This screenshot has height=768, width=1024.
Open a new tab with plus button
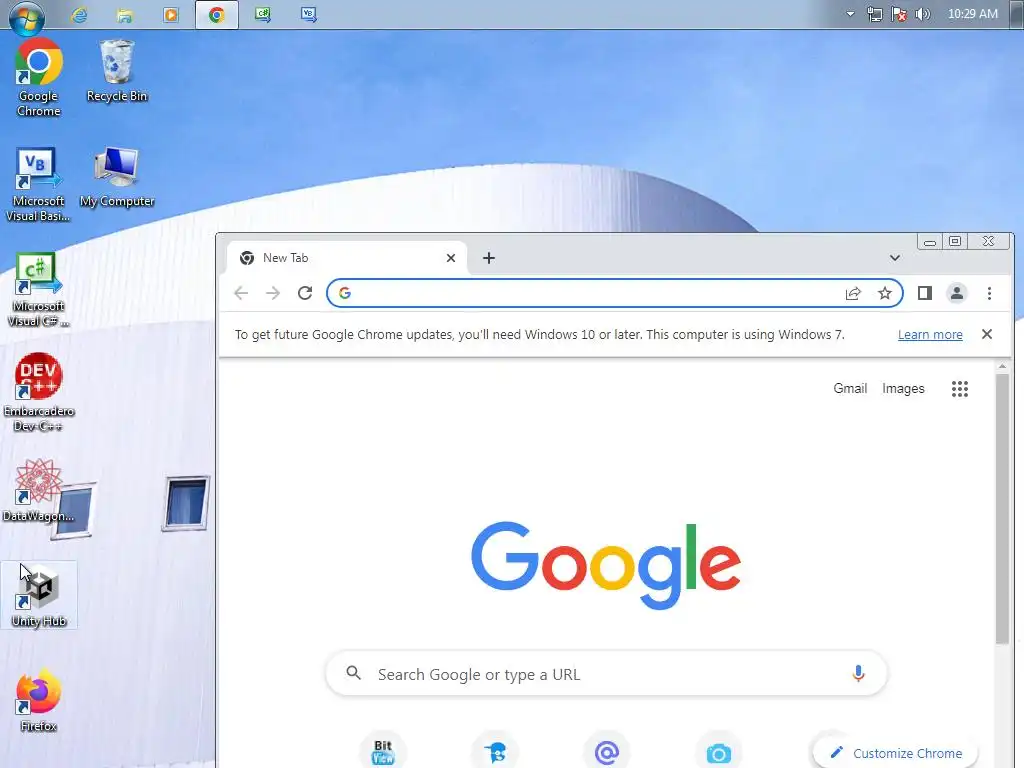coord(488,258)
